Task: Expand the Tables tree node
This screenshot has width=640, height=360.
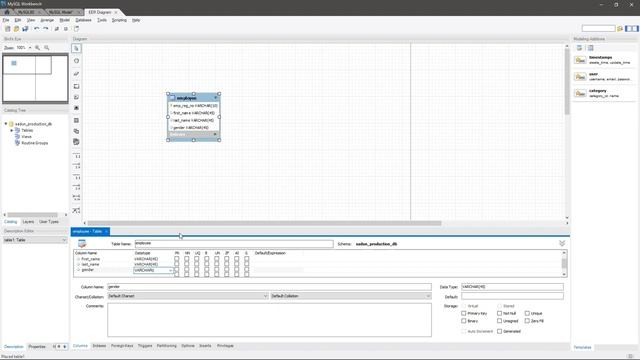Action: (12, 131)
